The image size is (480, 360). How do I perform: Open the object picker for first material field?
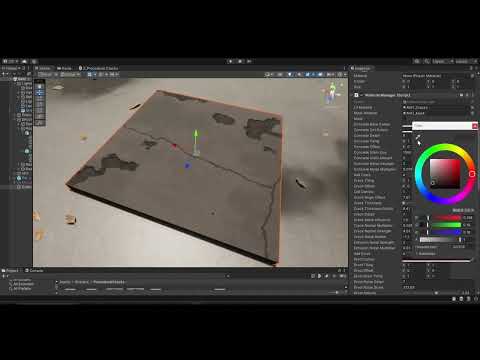[x=472, y=108]
